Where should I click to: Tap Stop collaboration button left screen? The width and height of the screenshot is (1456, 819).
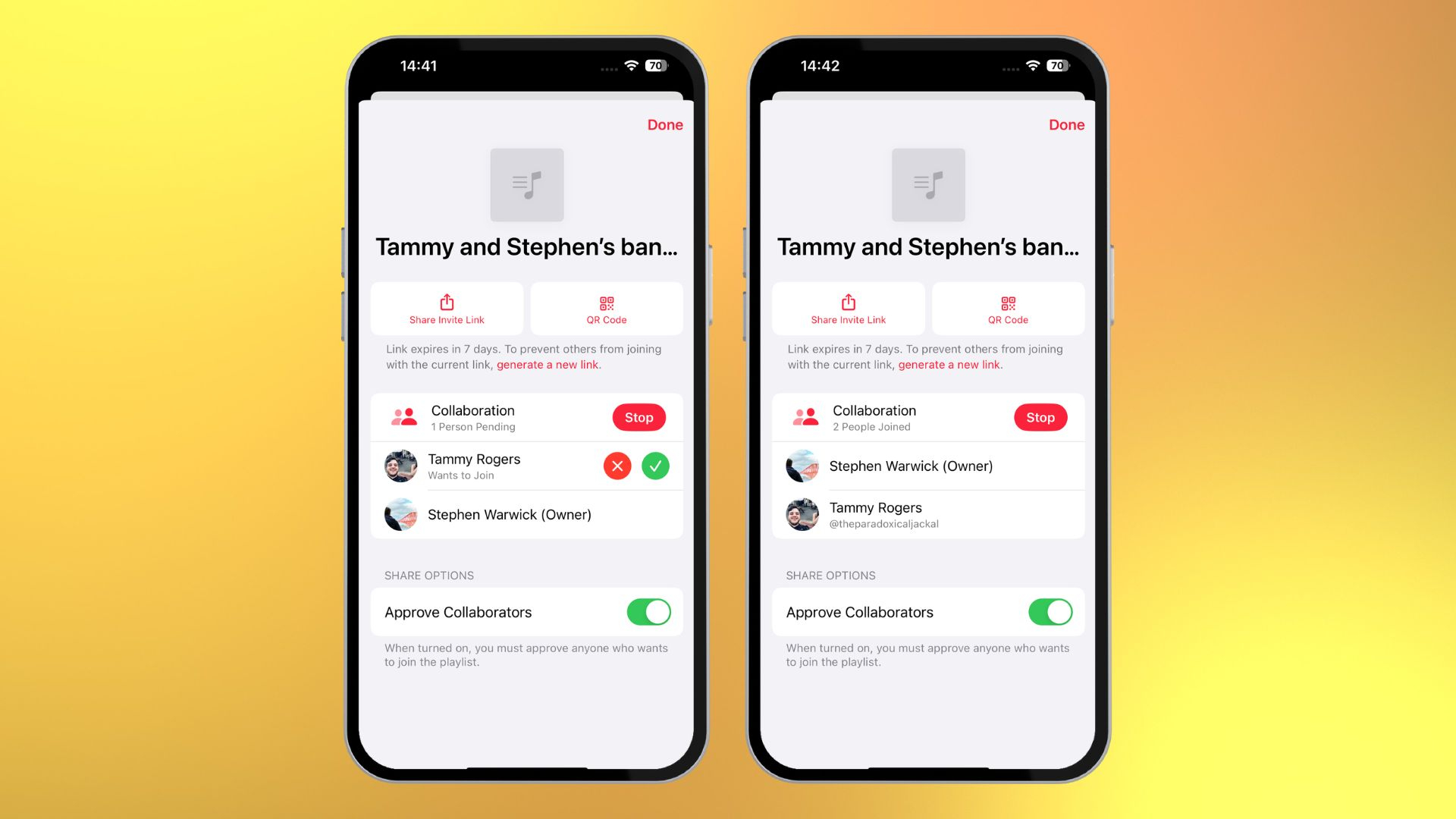tap(639, 417)
